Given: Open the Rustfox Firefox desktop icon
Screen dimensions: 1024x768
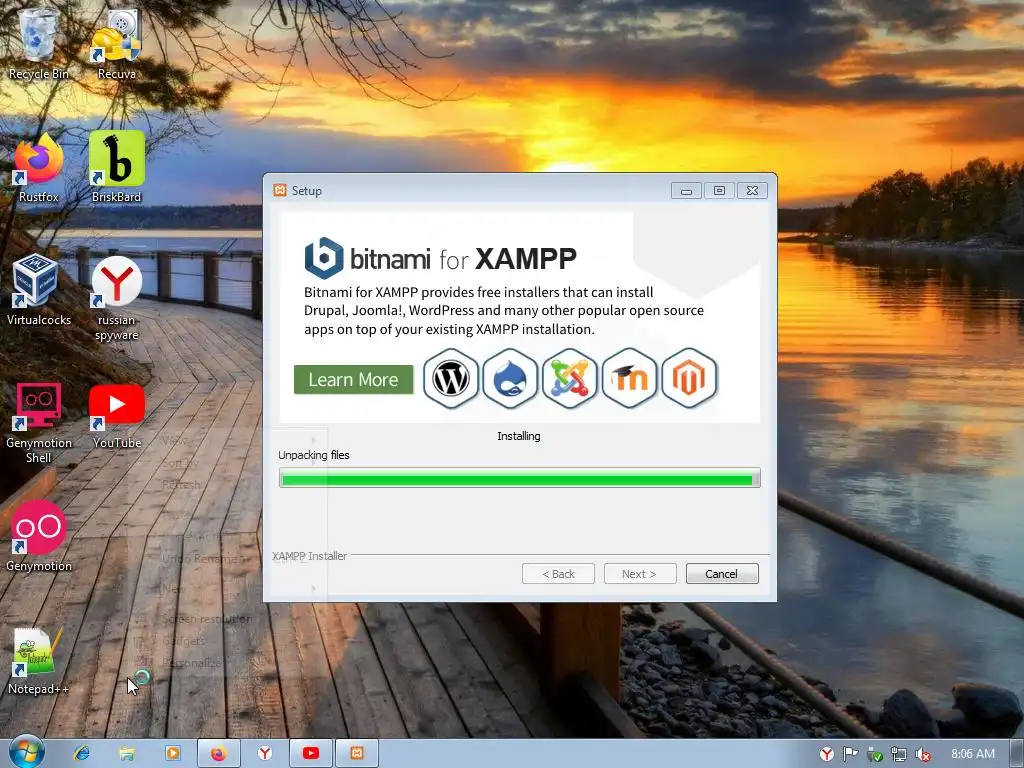Looking at the screenshot, I should (39, 165).
